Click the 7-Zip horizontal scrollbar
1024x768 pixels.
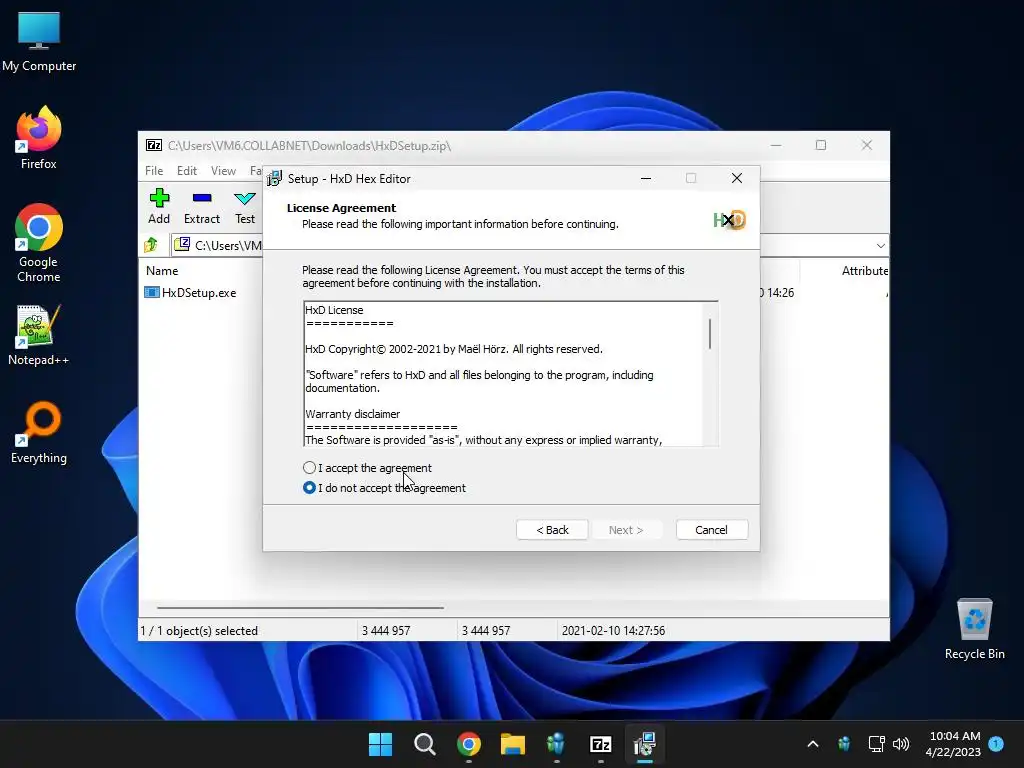[x=300, y=607]
